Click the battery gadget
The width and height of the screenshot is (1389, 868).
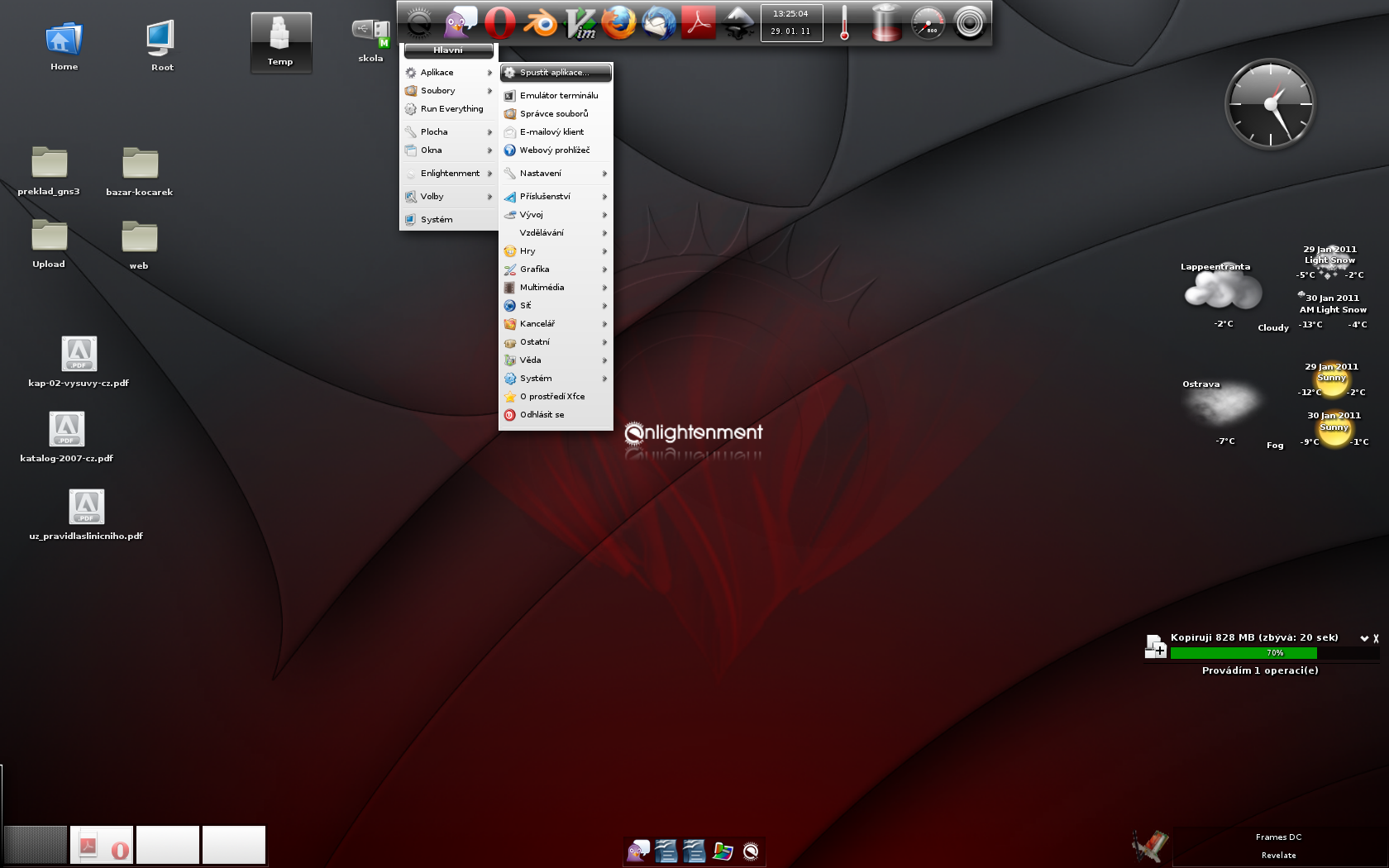point(885,22)
